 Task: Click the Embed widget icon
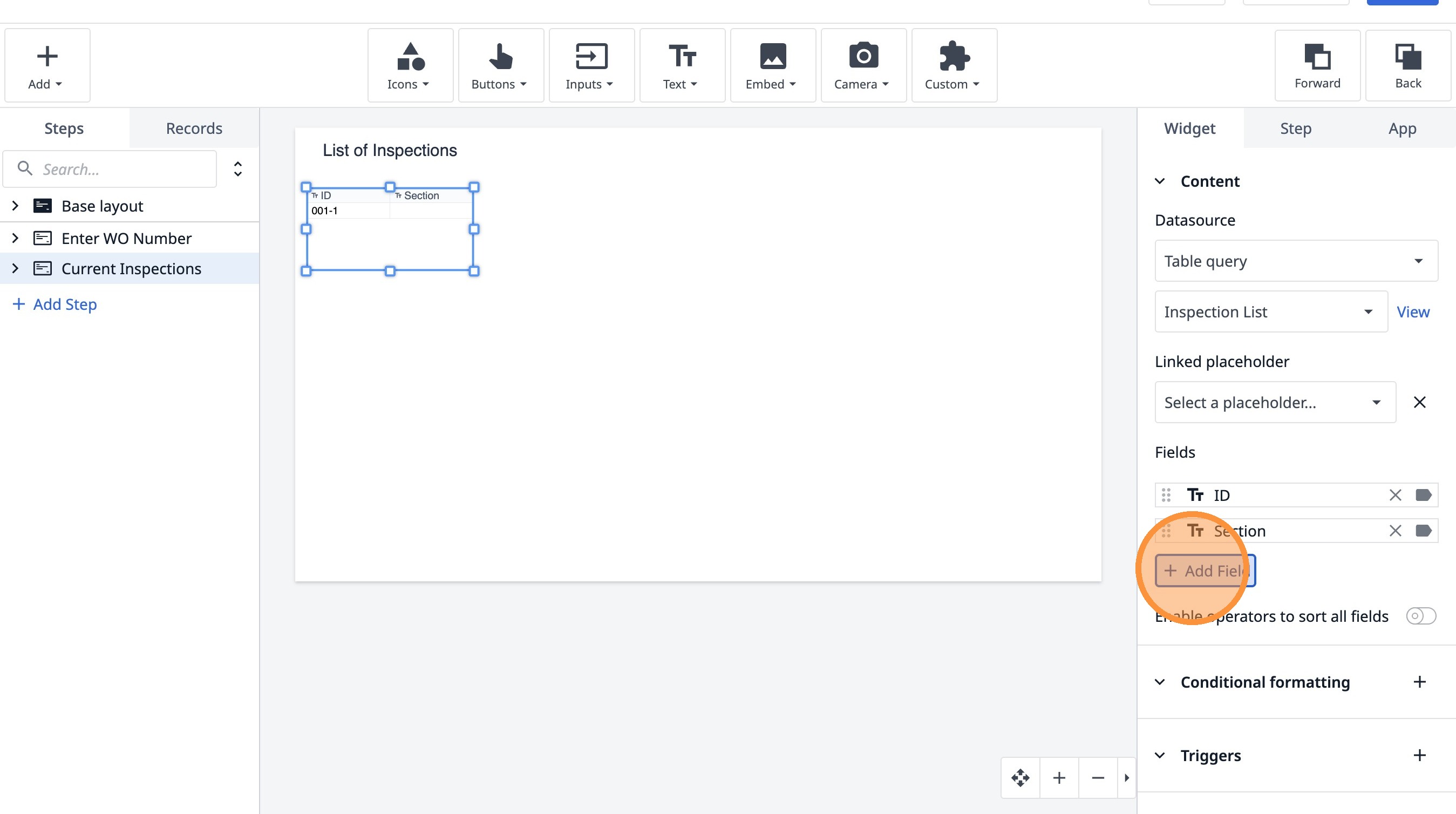coord(772,57)
